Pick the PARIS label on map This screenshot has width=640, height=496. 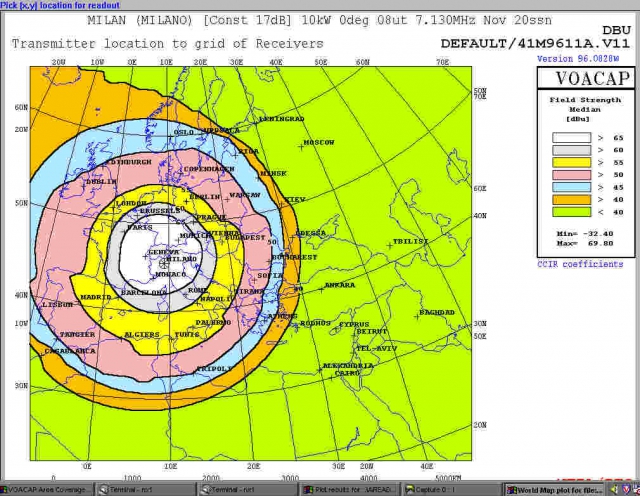[140, 227]
